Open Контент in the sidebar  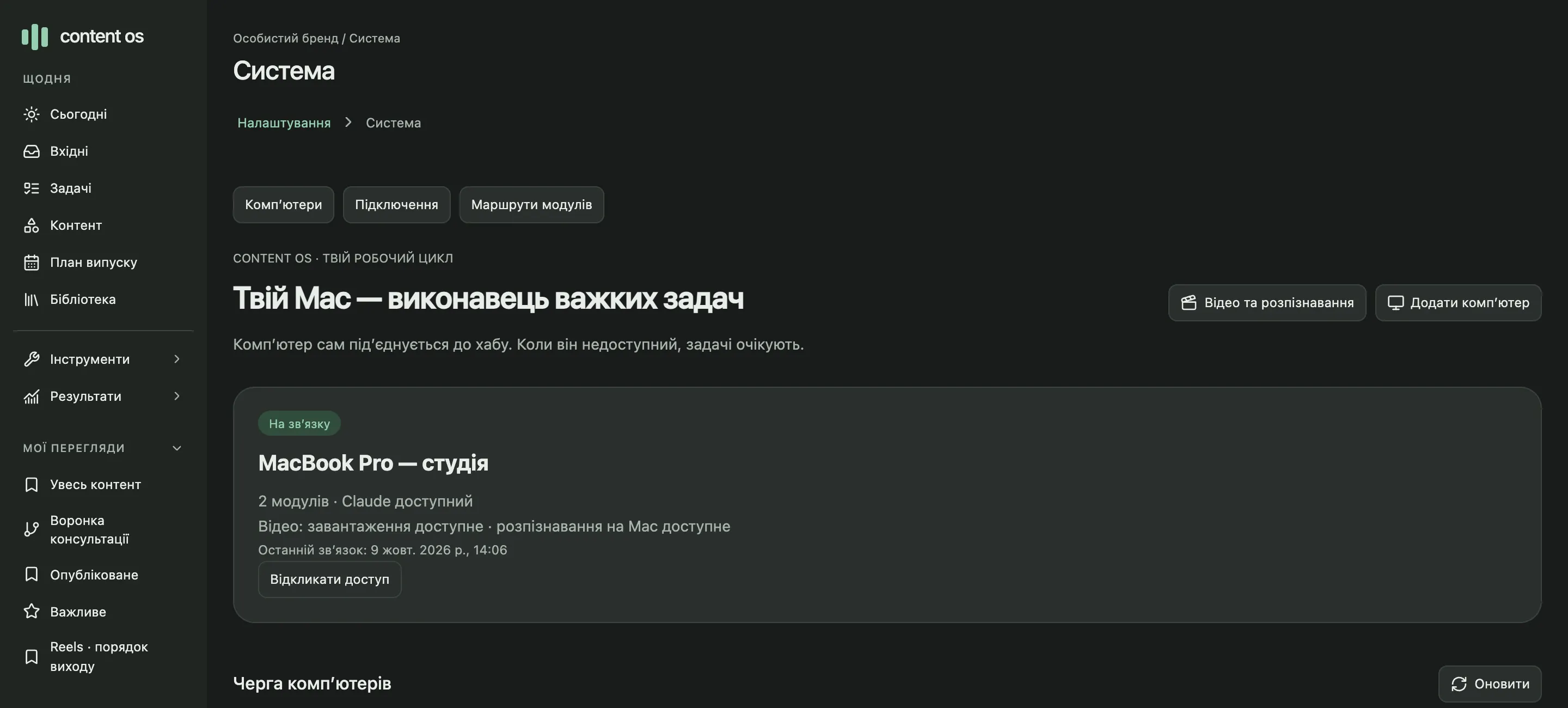click(103, 226)
